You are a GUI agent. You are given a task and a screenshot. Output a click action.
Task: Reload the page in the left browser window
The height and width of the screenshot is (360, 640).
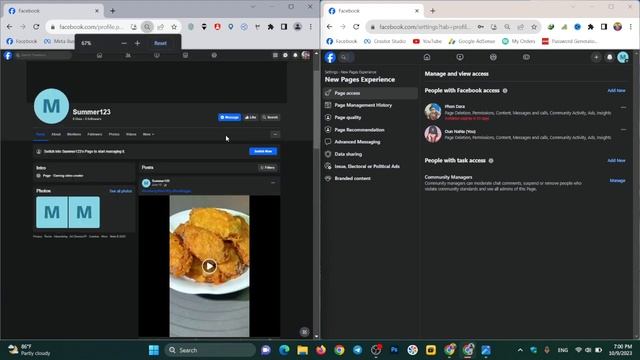tap(36, 27)
